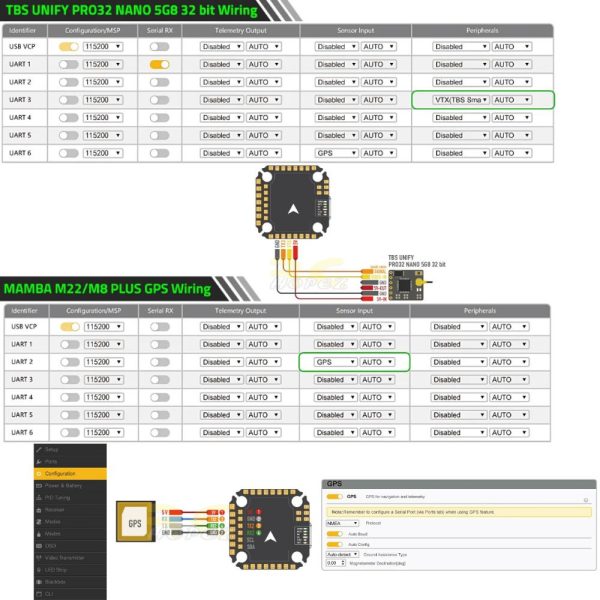This screenshot has width=600, height=600.
Task: Toggle USB VCP MSP switch in Mamba GPS table
Action: pyautogui.click(x=70, y=327)
